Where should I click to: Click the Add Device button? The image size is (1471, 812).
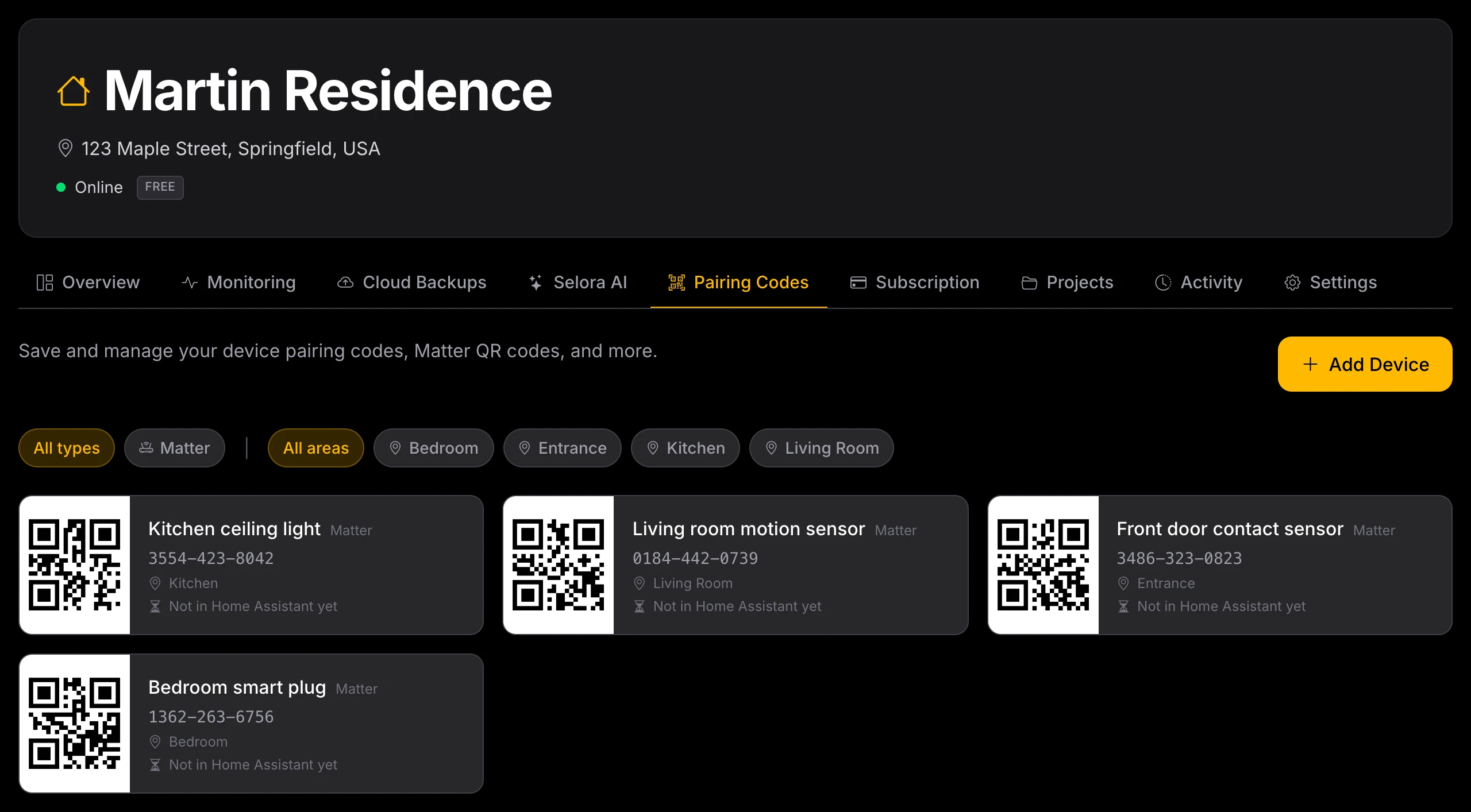[1365, 364]
